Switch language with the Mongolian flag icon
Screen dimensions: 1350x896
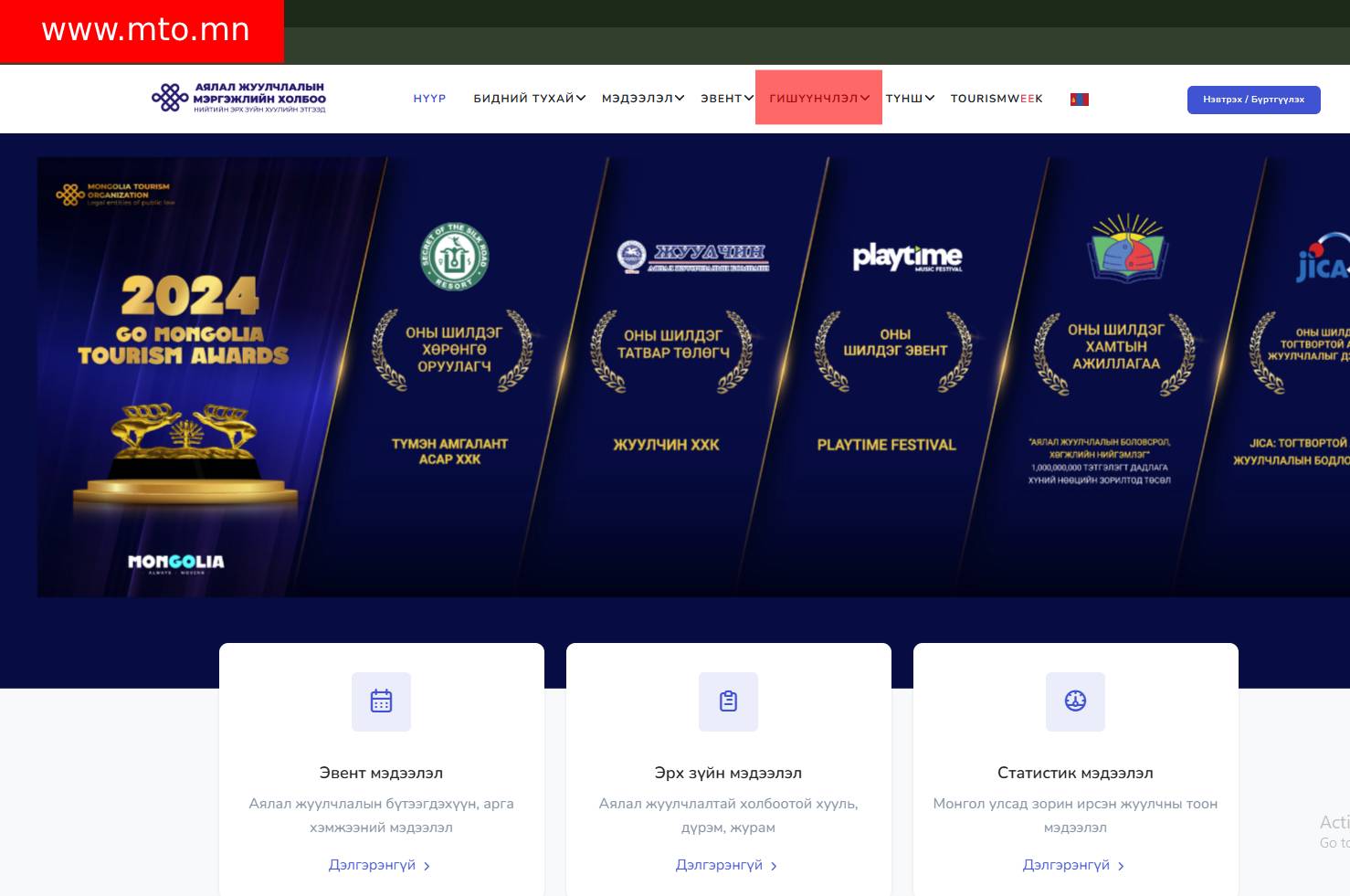[1080, 99]
